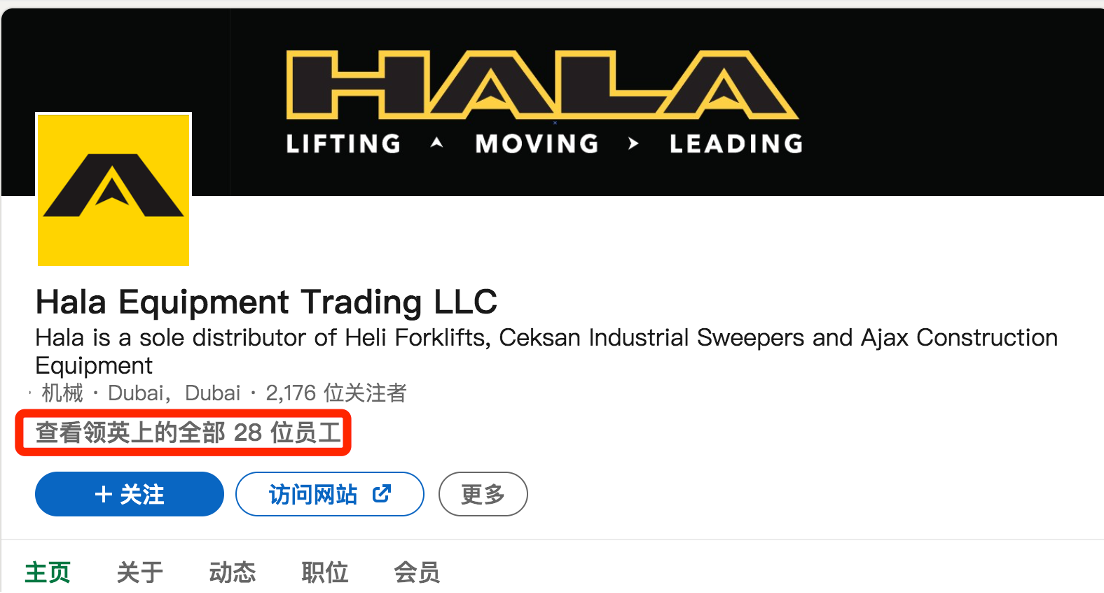Select the 职位 tab

(x=325, y=572)
